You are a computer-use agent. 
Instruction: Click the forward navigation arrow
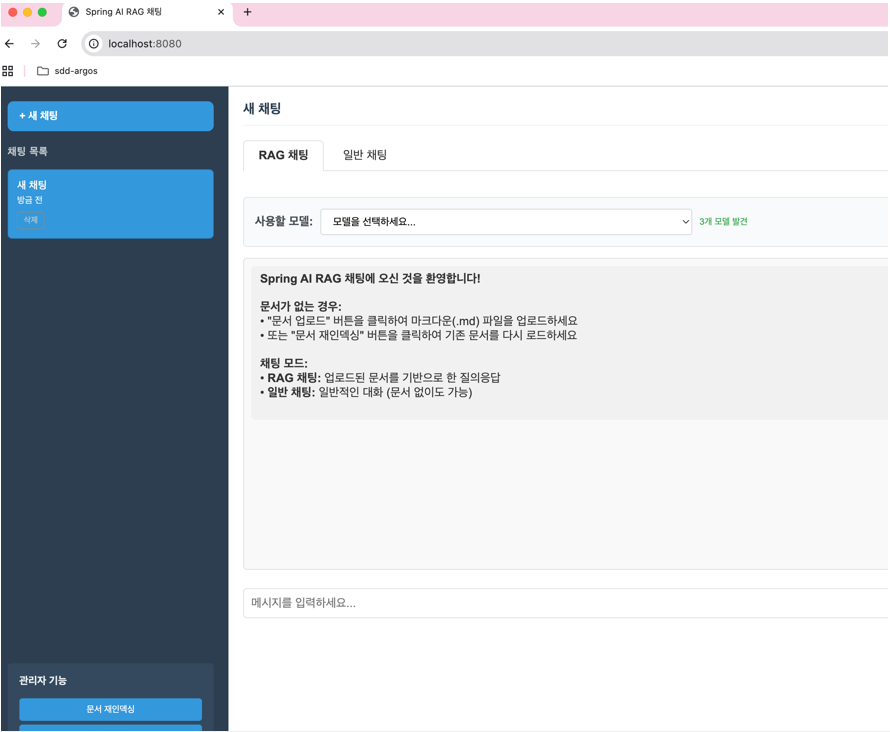(35, 44)
